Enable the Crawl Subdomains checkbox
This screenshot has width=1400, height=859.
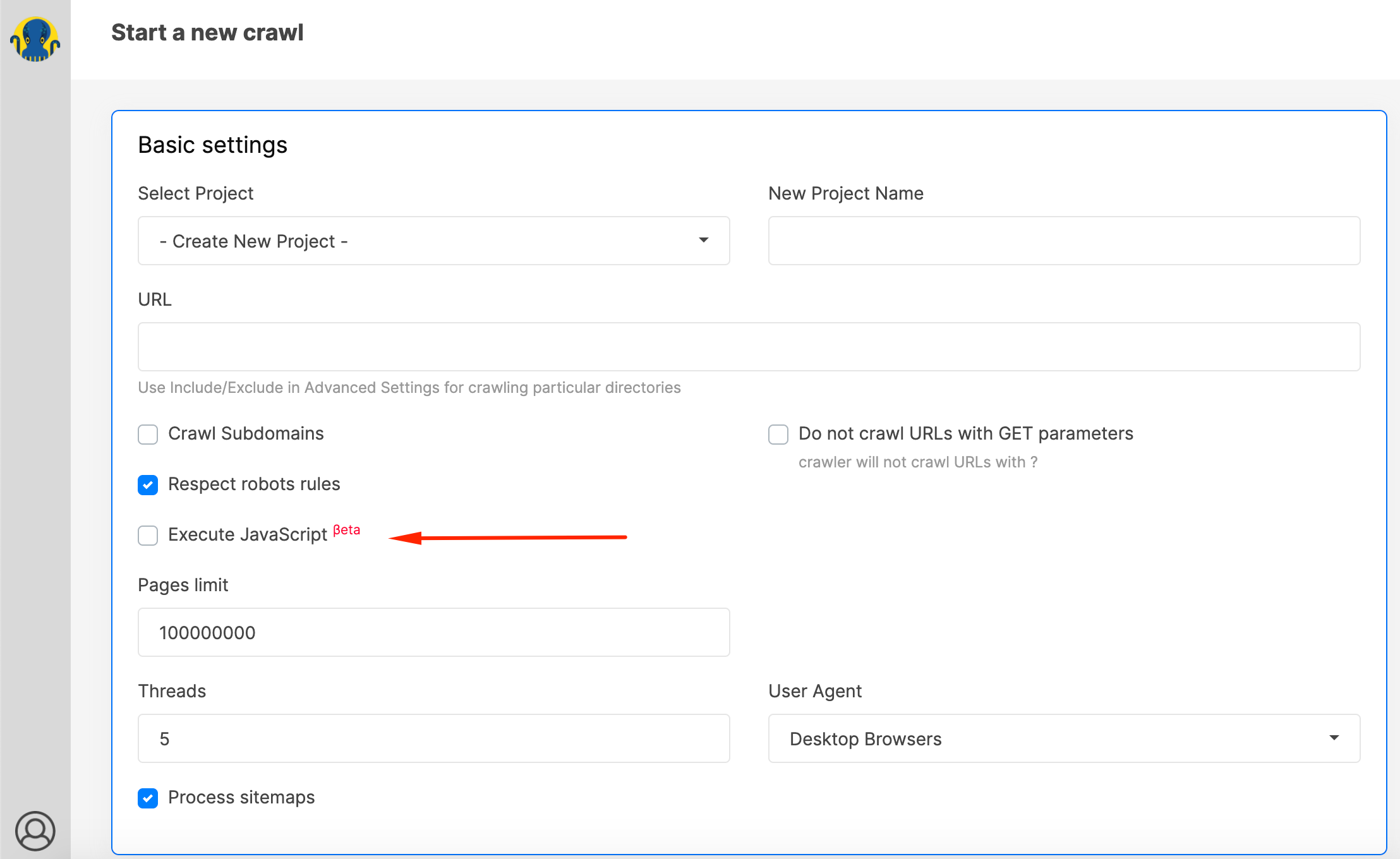point(148,435)
